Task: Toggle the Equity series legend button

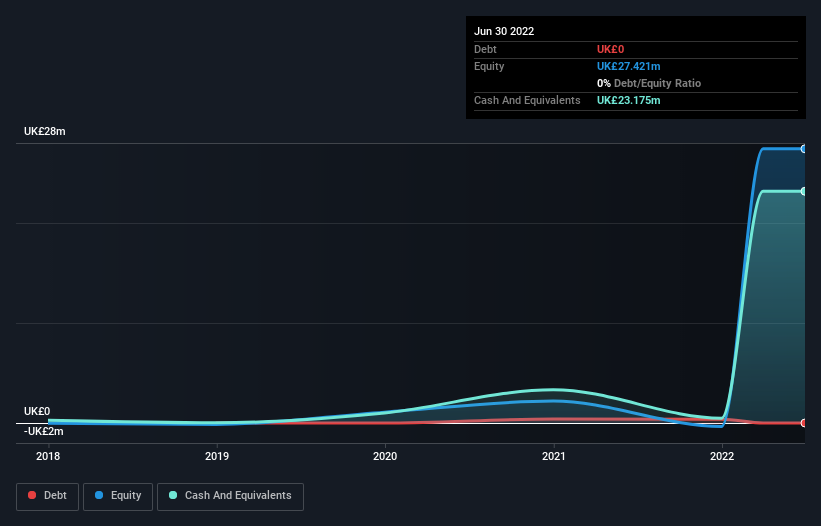Action: pyautogui.click(x=118, y=496)
